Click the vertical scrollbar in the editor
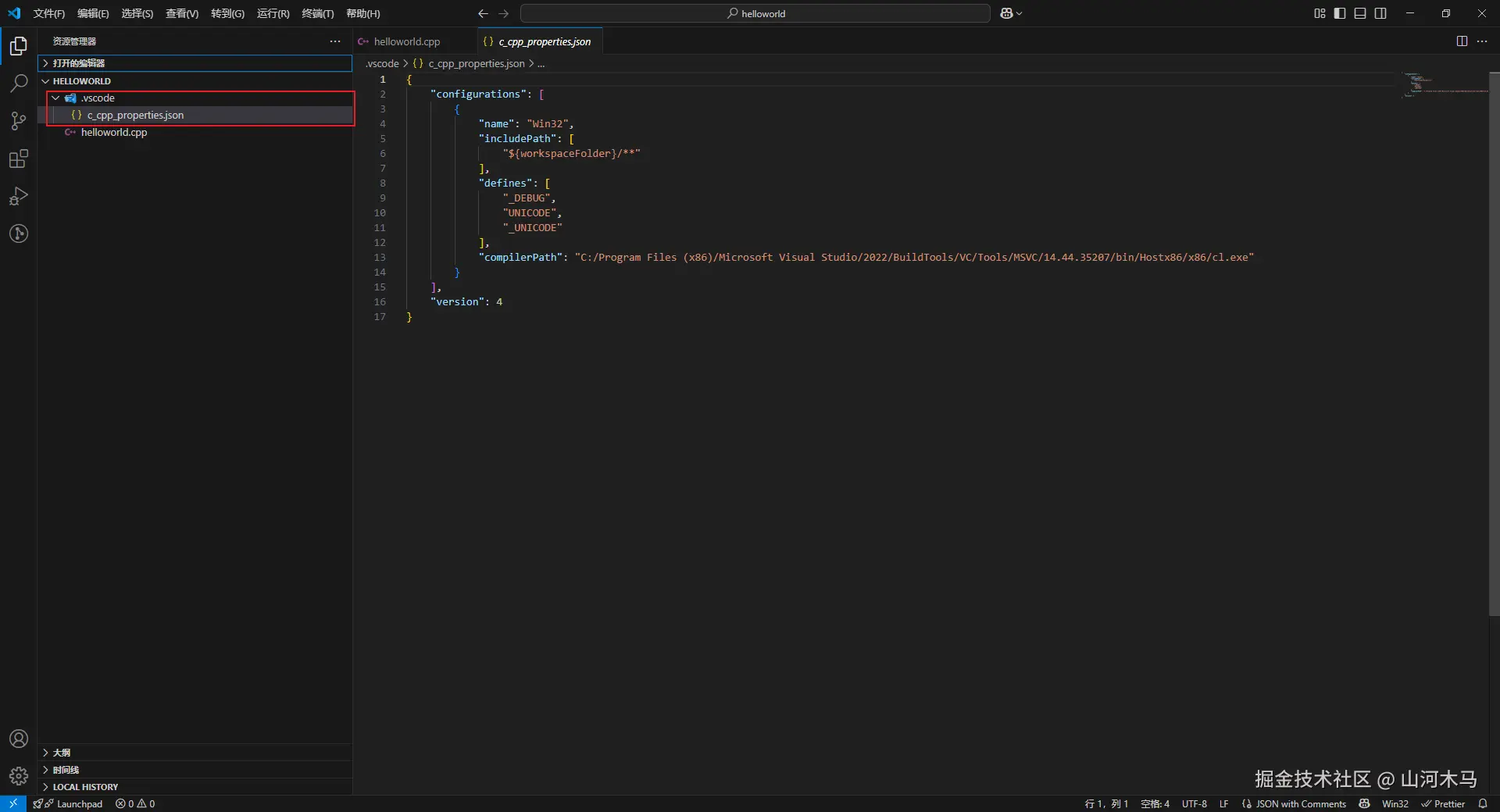The height and width of the screenshot is (812, 1500). (x=1494, y=344)
